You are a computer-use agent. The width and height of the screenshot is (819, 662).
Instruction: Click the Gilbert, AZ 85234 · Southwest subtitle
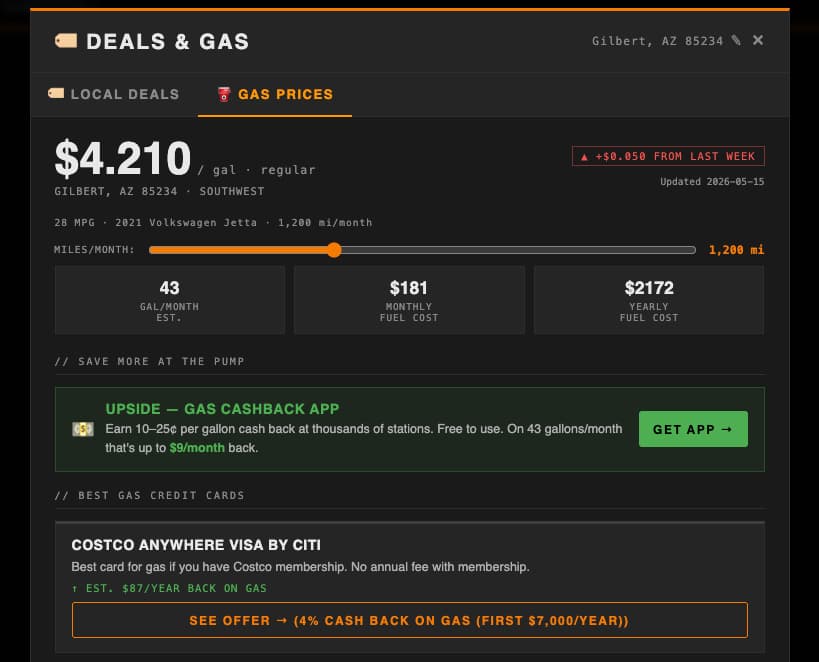(159, 191)
